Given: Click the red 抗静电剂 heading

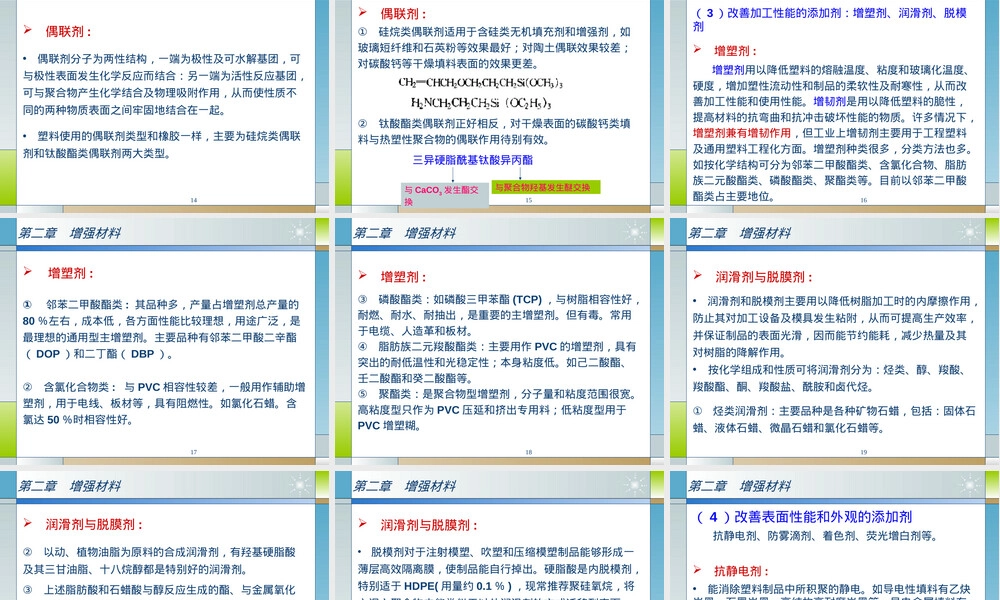Looking at the screenshot, I should tap(742, 571).
